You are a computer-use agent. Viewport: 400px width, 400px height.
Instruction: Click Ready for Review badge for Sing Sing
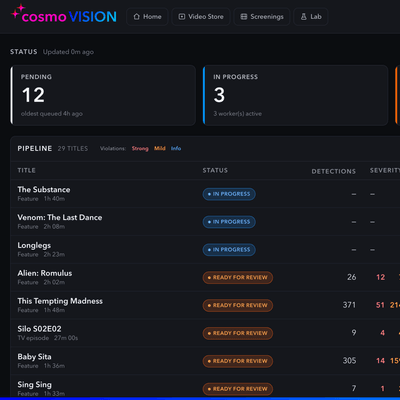point(238,389)
